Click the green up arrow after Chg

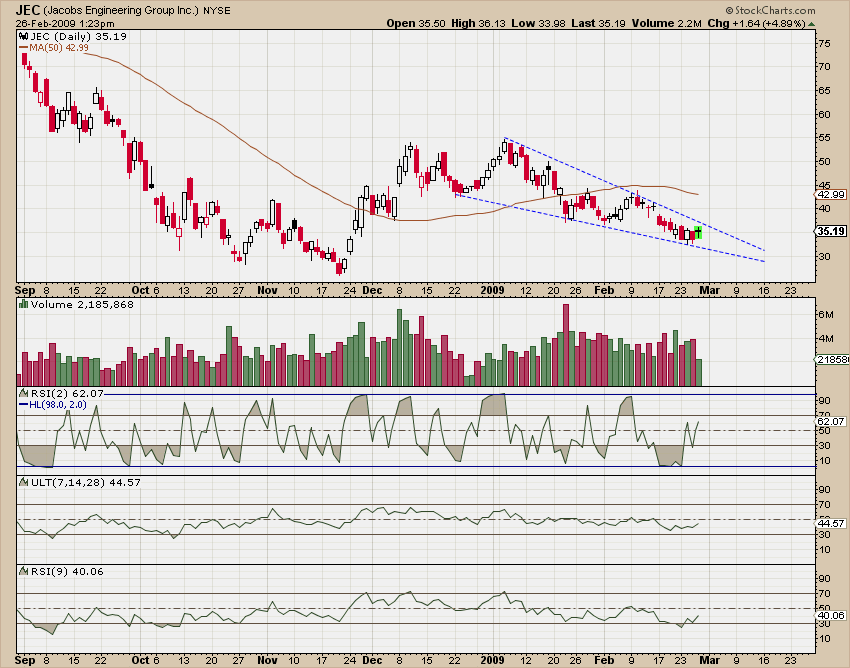812,24
